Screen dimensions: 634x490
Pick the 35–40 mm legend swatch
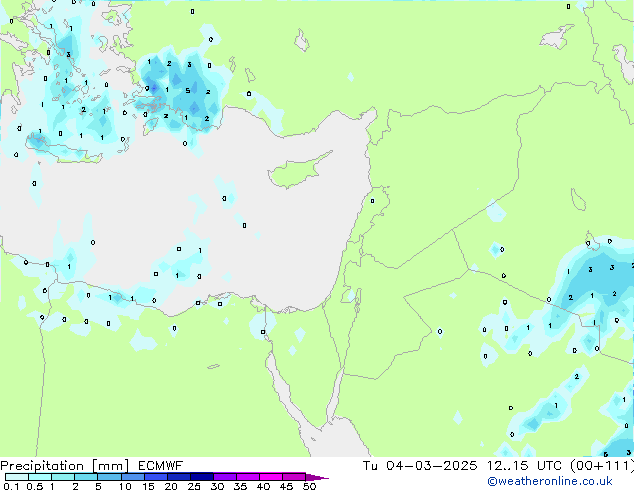pyautogui.click(x=248, y=477)
